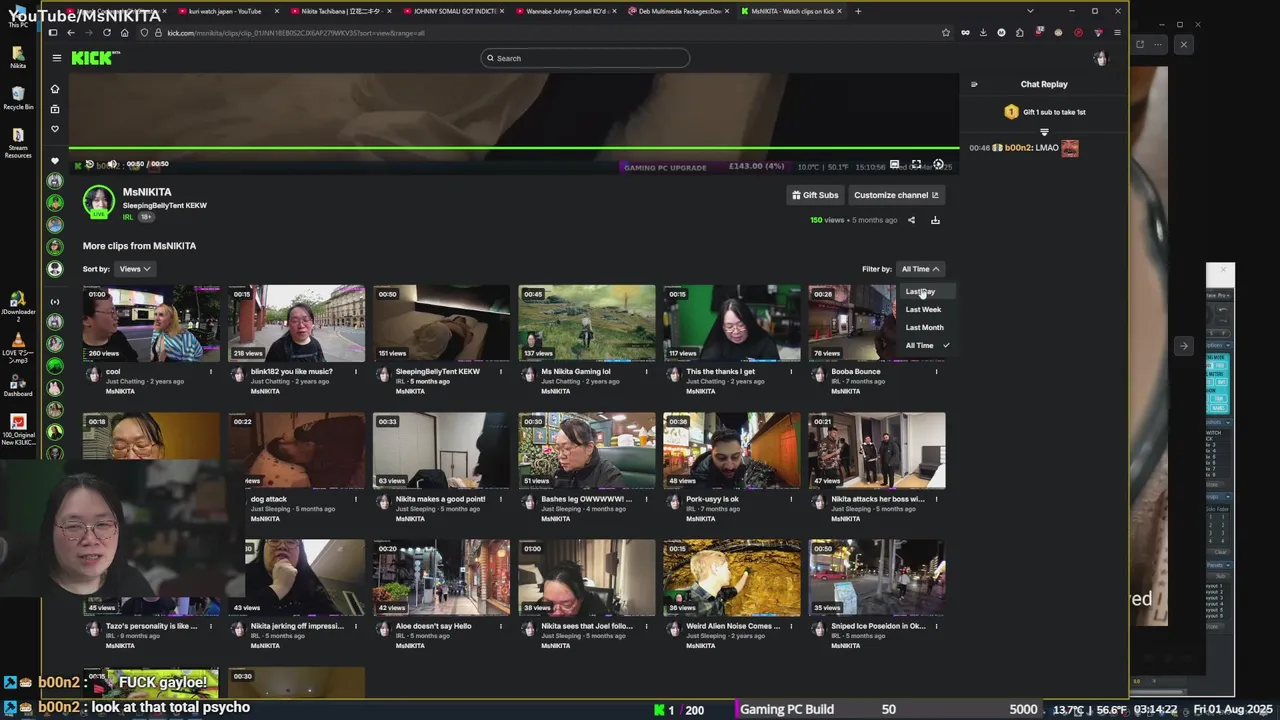Open the Following heart icon in the sidebar
The width and height of the screenshot is (1280, 720).
coord(55,129)
